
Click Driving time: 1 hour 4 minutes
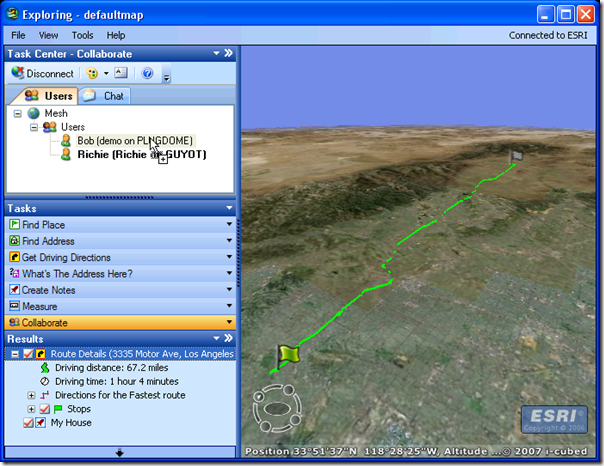117,382
